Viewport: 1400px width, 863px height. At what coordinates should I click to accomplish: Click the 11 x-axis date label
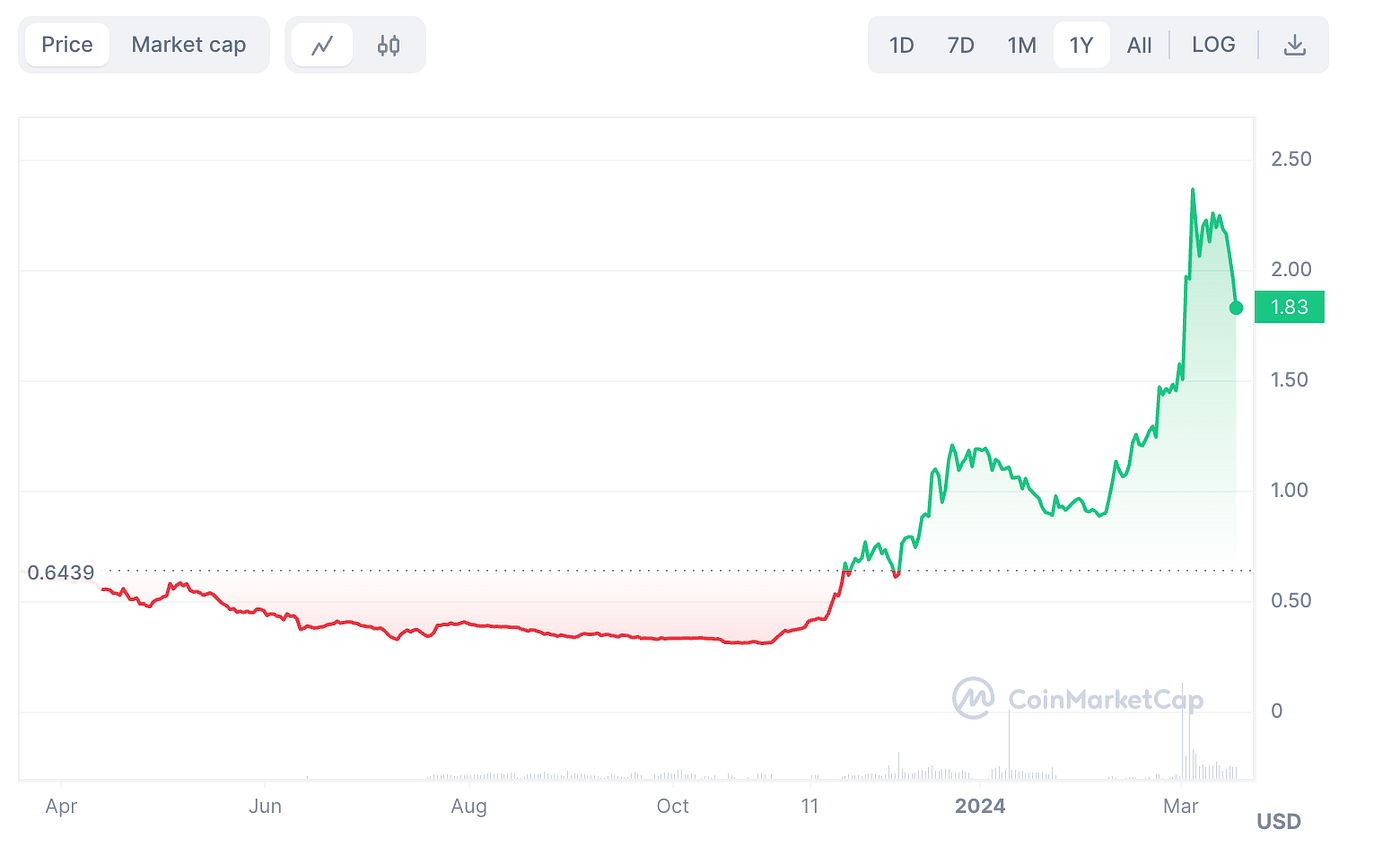[809, 806]
